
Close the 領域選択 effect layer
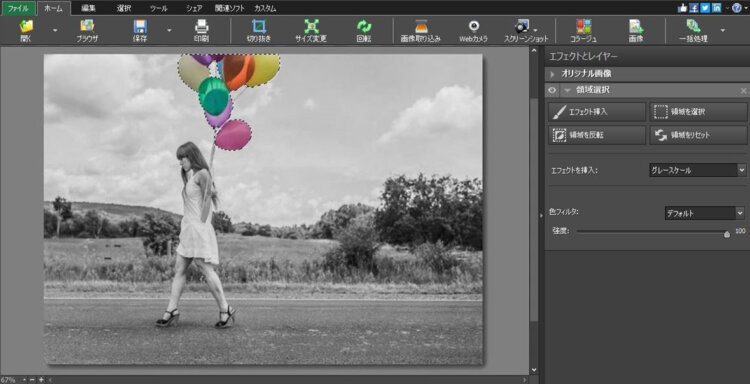tap(743, 91)
